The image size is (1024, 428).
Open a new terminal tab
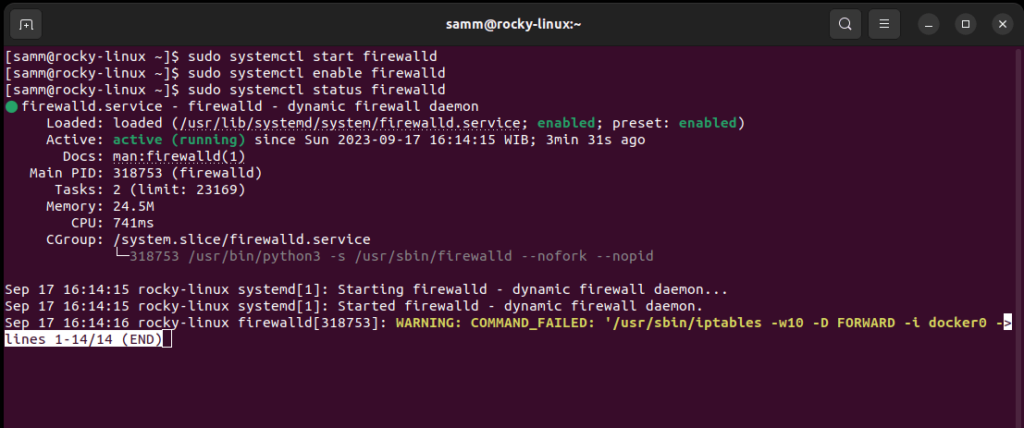(26, 25)
